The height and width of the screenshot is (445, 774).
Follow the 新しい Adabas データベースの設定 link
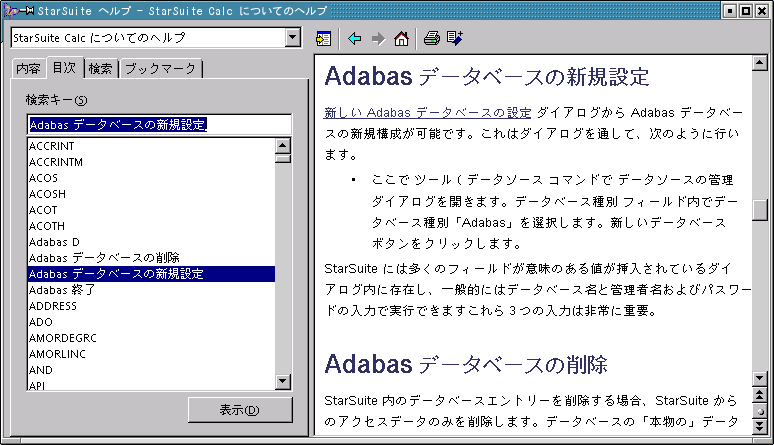[427, 113]
